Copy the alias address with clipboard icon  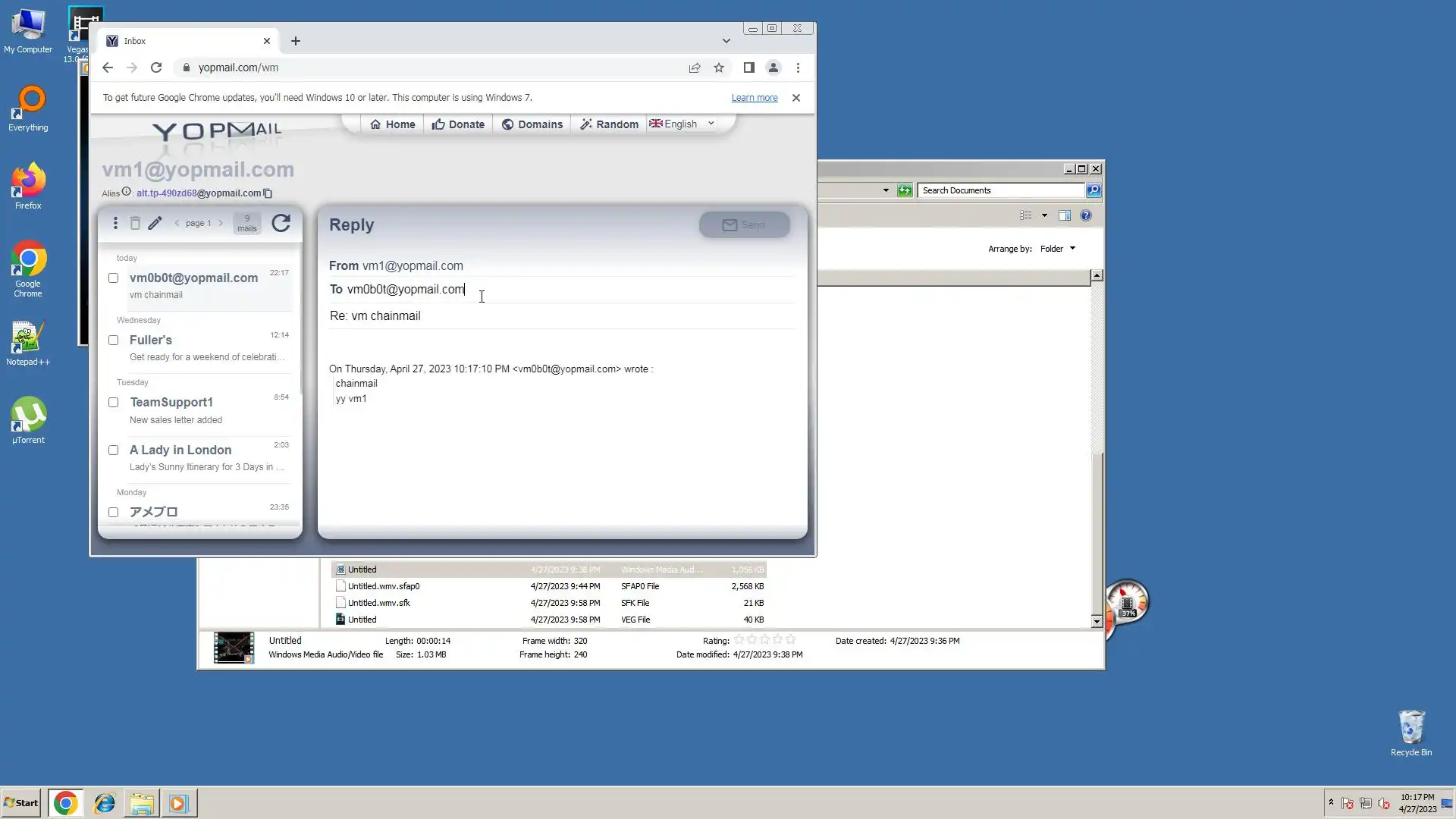(x=268, y=193)
